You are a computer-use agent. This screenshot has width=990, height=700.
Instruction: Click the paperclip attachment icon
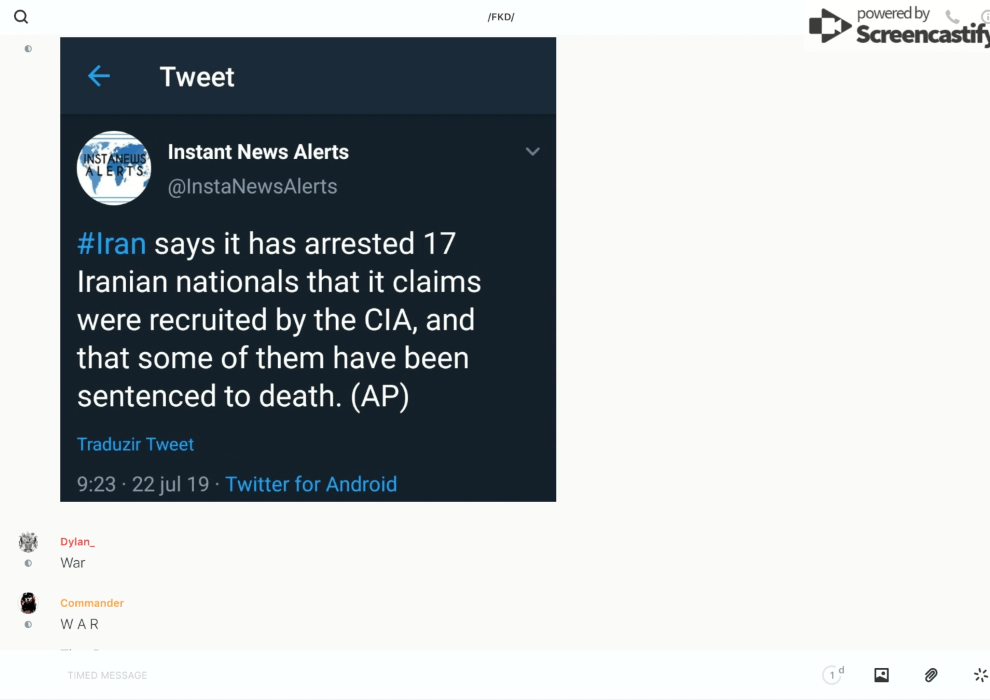pos(931,675)
